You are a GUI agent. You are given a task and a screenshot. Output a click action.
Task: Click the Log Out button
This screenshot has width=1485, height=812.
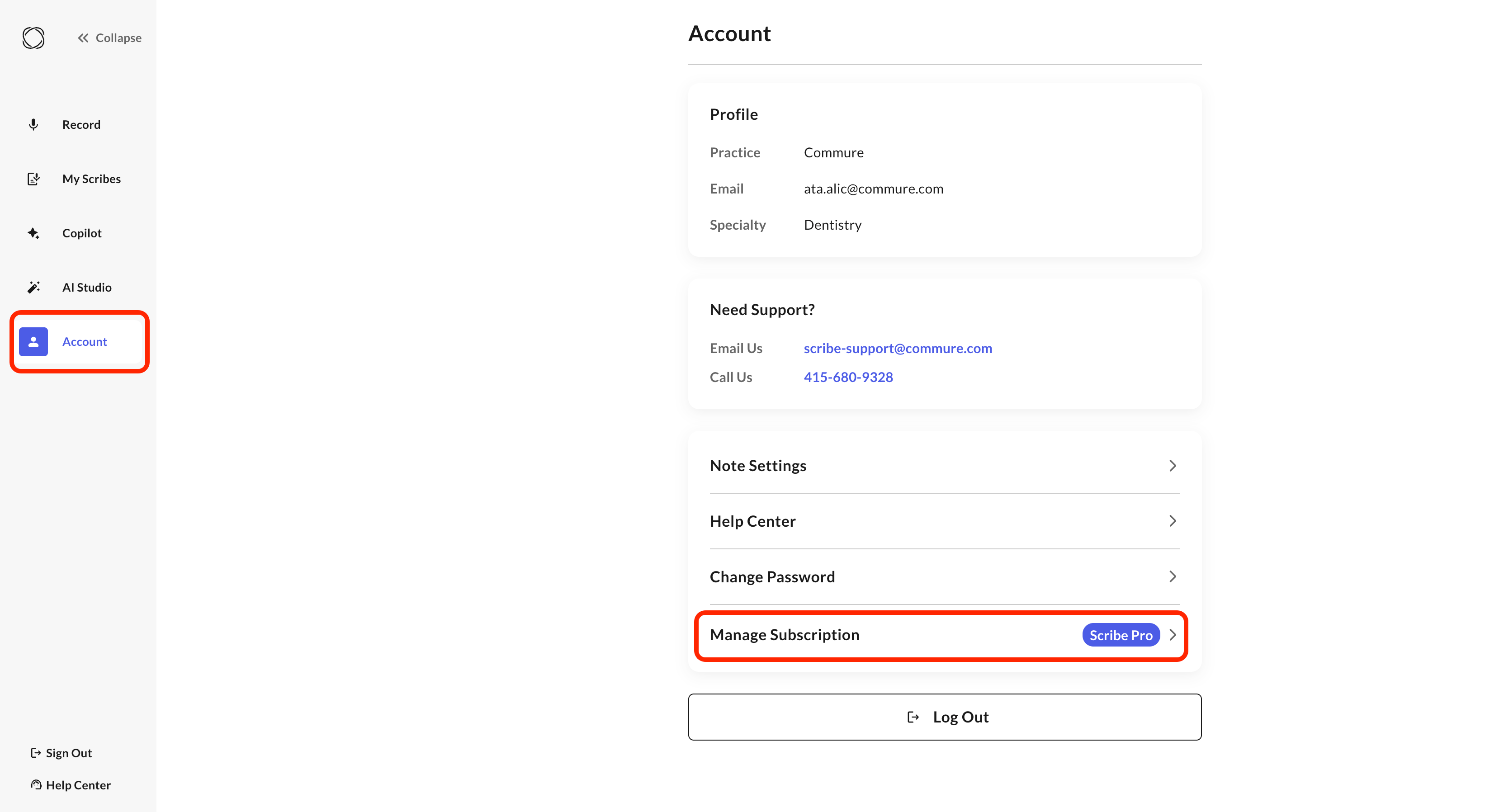(x=944, y=717)
